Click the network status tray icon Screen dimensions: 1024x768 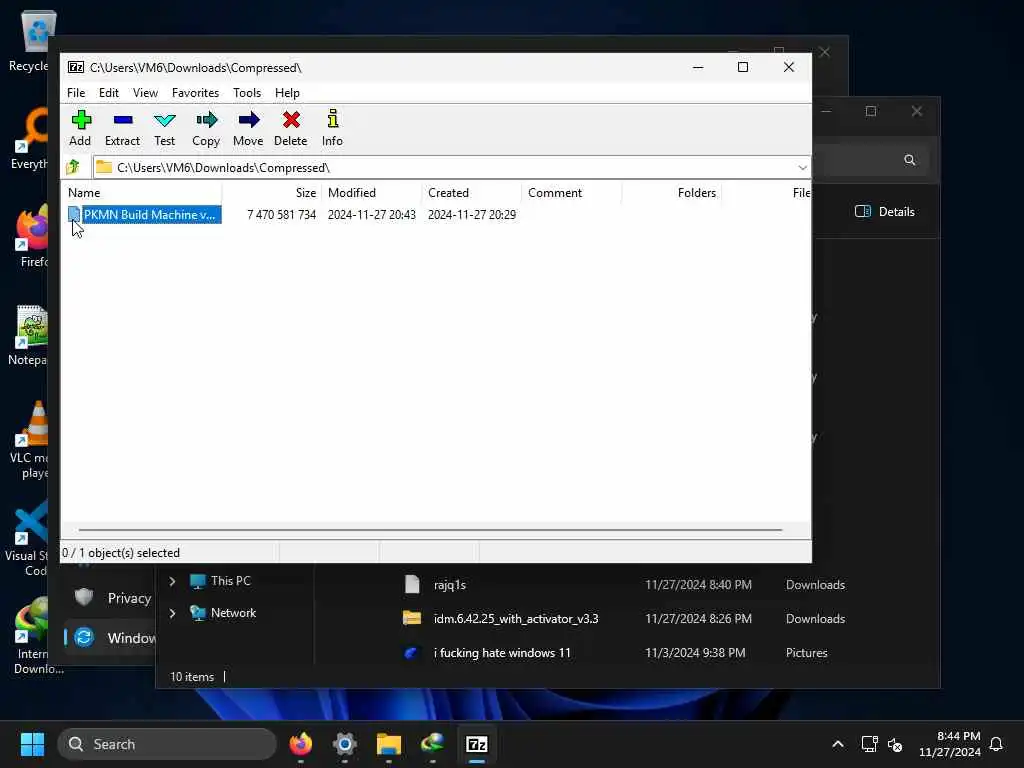click(869, 744)
